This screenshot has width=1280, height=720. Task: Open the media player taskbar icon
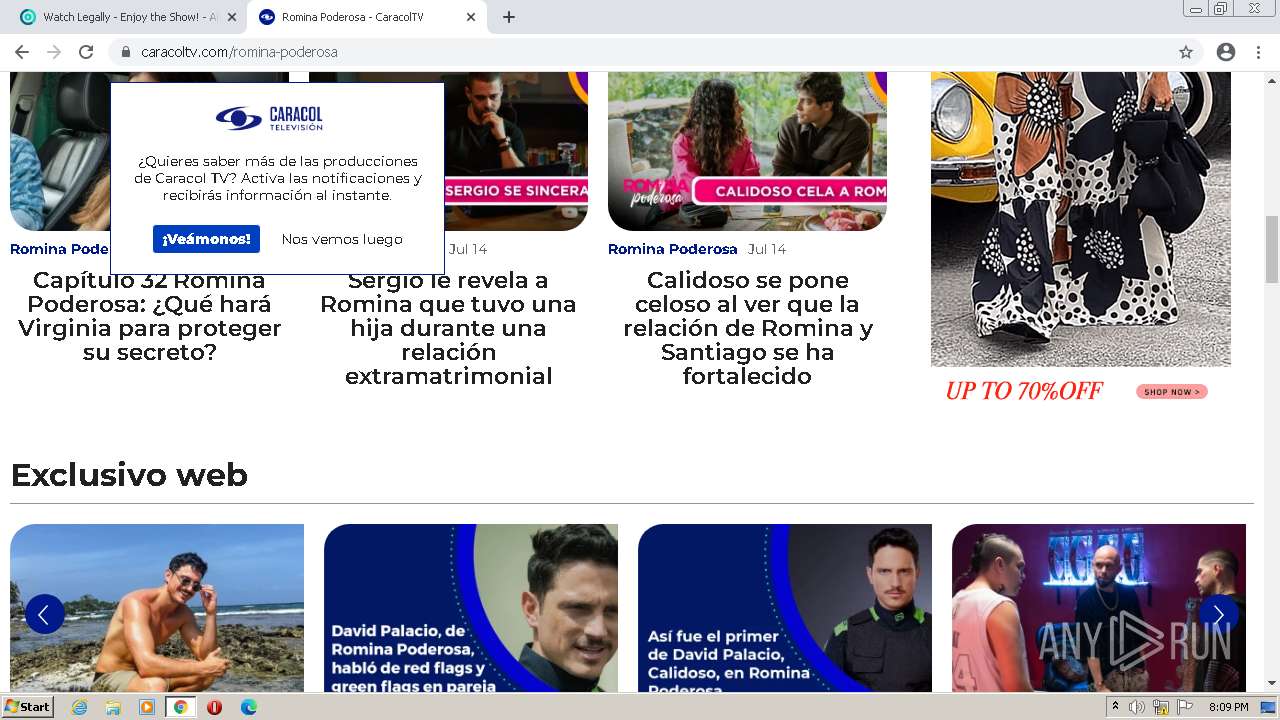pos(147,707)
